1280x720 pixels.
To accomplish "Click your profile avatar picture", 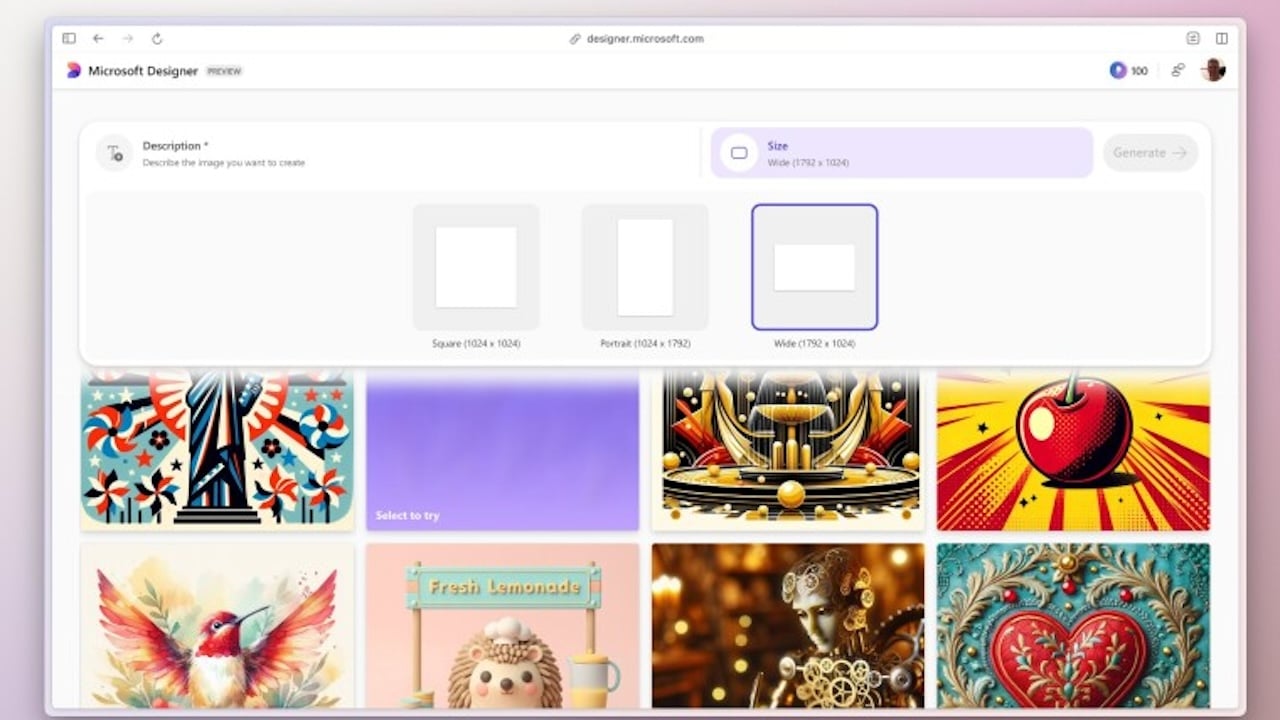I will pos(1214,71).
